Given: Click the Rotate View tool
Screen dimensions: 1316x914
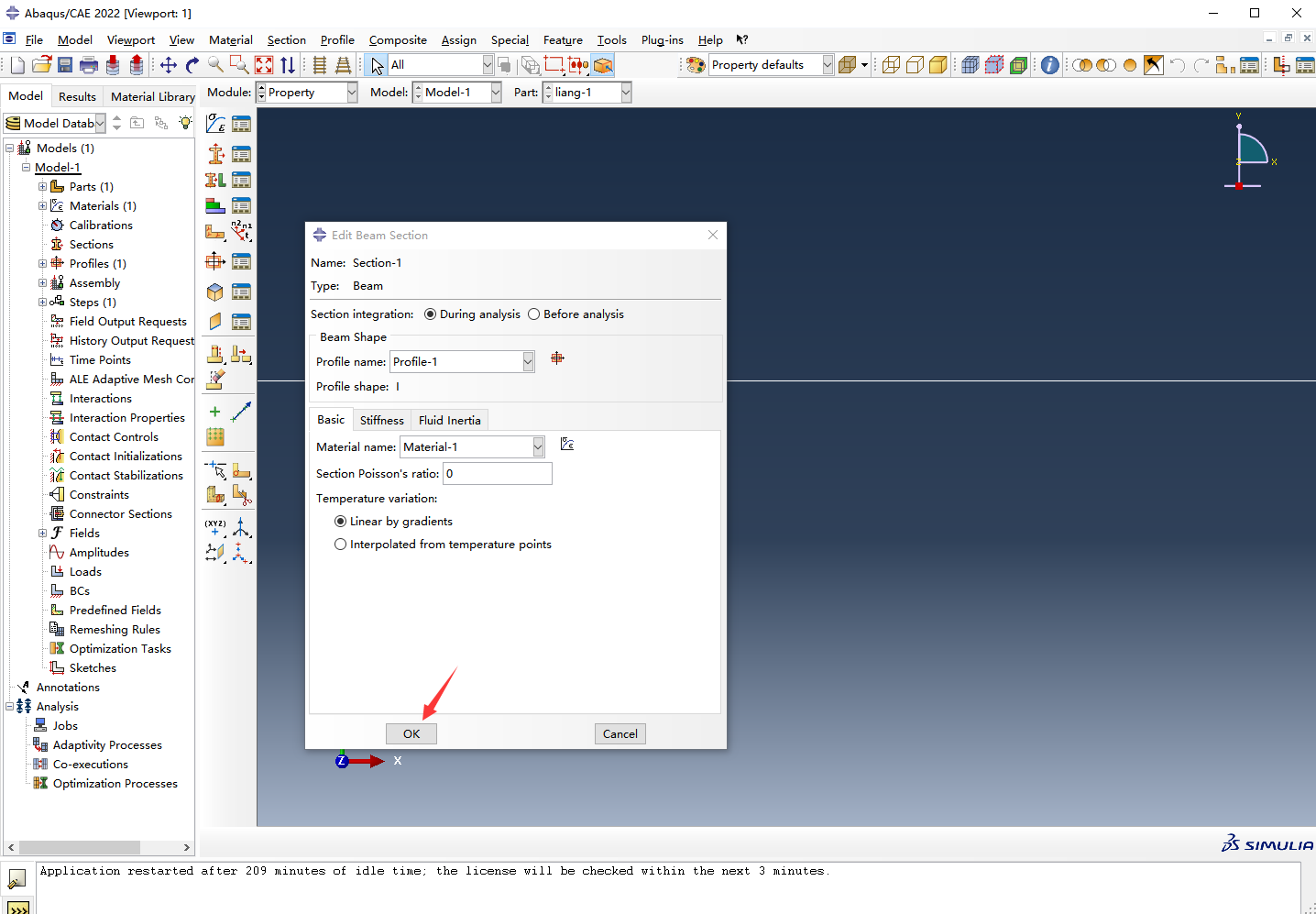Looking at the screenshot, I should coord(192,65).
